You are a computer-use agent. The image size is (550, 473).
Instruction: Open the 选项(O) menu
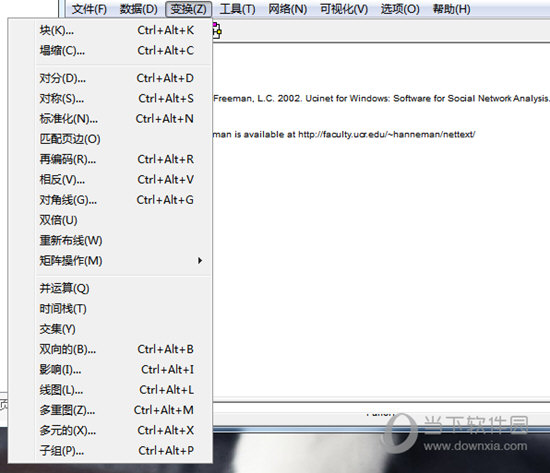[x=400, y=9]
